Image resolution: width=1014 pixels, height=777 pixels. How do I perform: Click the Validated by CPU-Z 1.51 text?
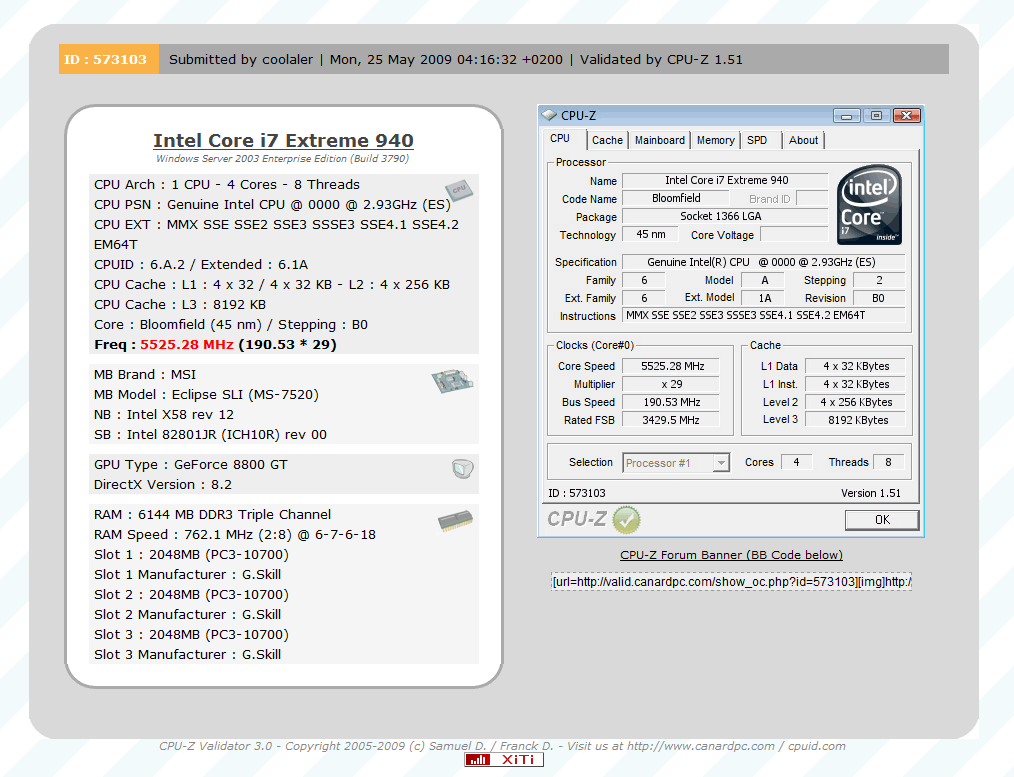tap(661, 59)
